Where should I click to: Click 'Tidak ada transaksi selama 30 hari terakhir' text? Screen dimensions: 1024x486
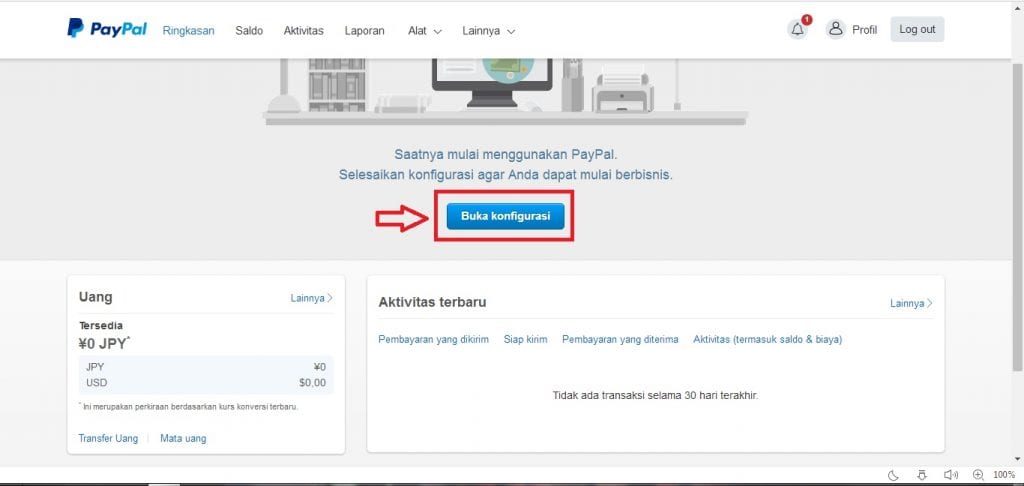click(655, 395)
